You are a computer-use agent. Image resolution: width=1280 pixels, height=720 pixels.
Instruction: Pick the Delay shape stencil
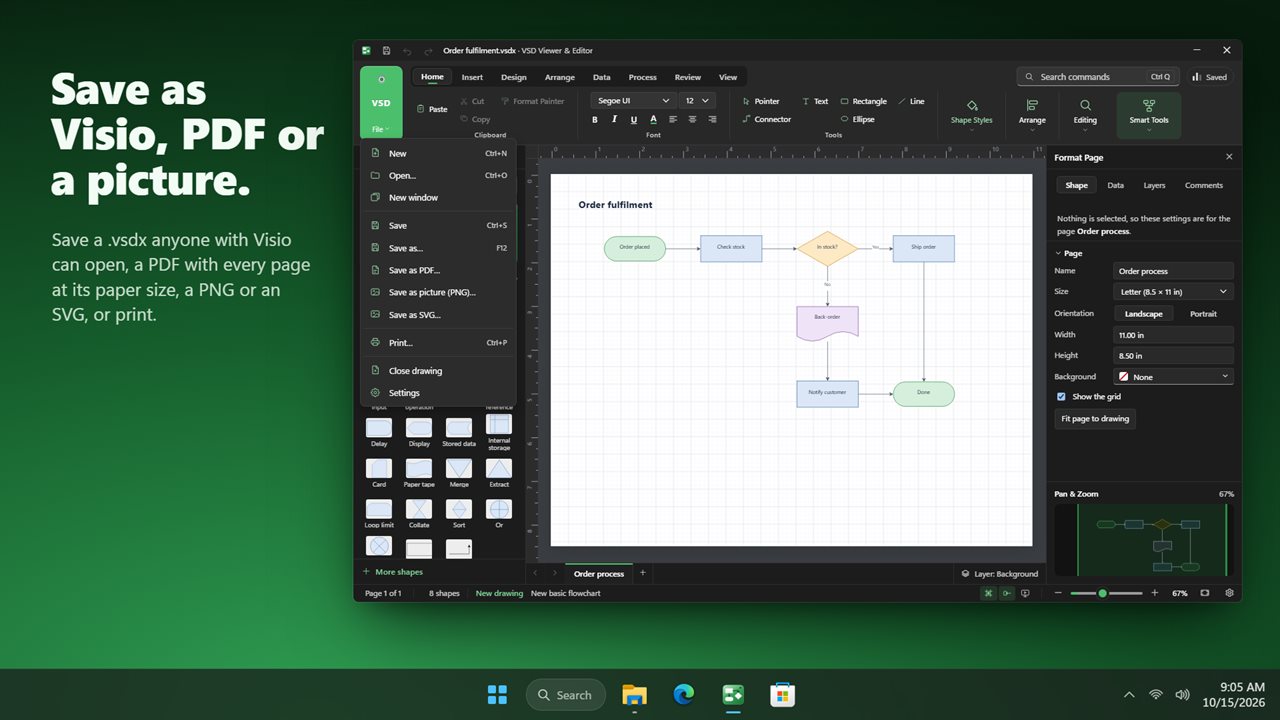379,432
